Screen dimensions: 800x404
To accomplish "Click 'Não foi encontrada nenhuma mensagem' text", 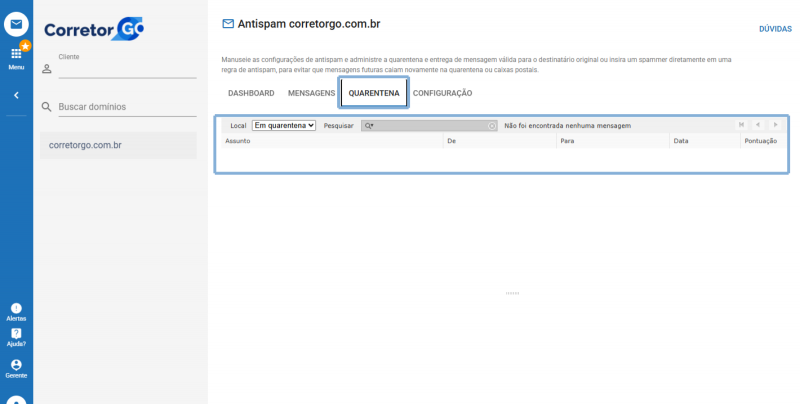I will (x=567, y=126).
